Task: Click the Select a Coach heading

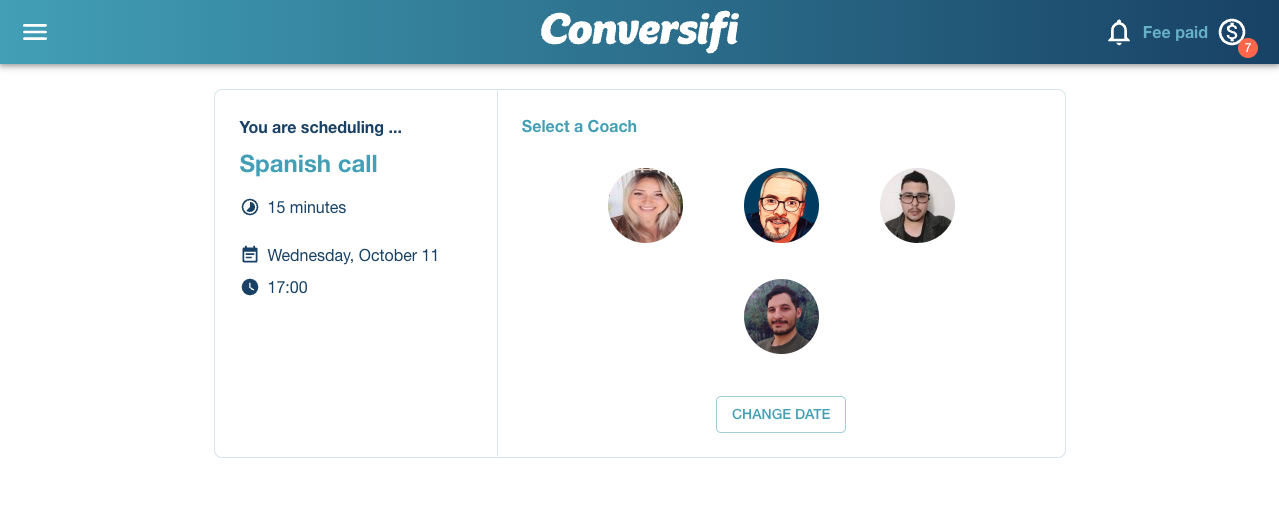Action: pyautogui.click(x=579, y=126)
